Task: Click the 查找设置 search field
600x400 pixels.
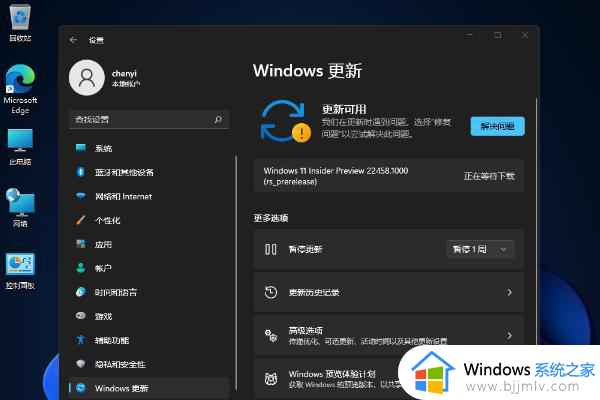Action: click(149, 119)
